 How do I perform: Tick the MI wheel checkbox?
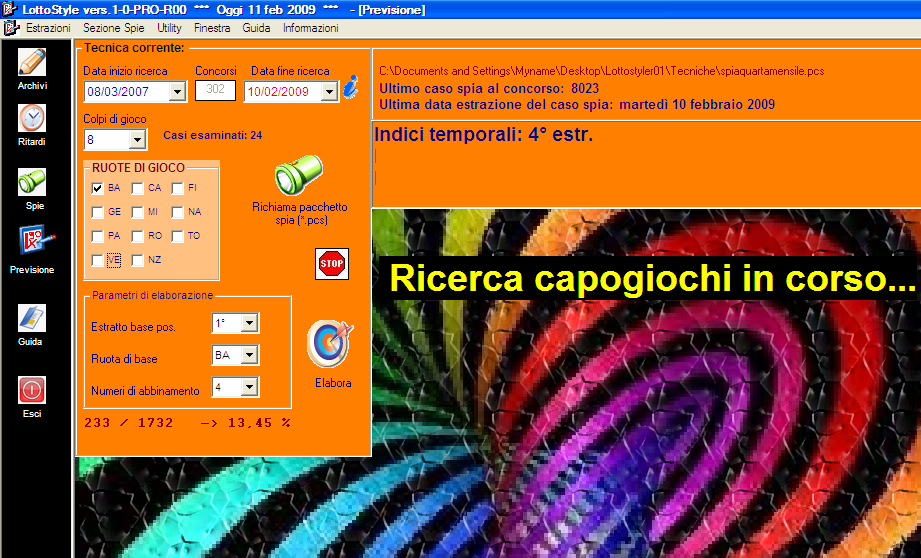tap(137, 212)
